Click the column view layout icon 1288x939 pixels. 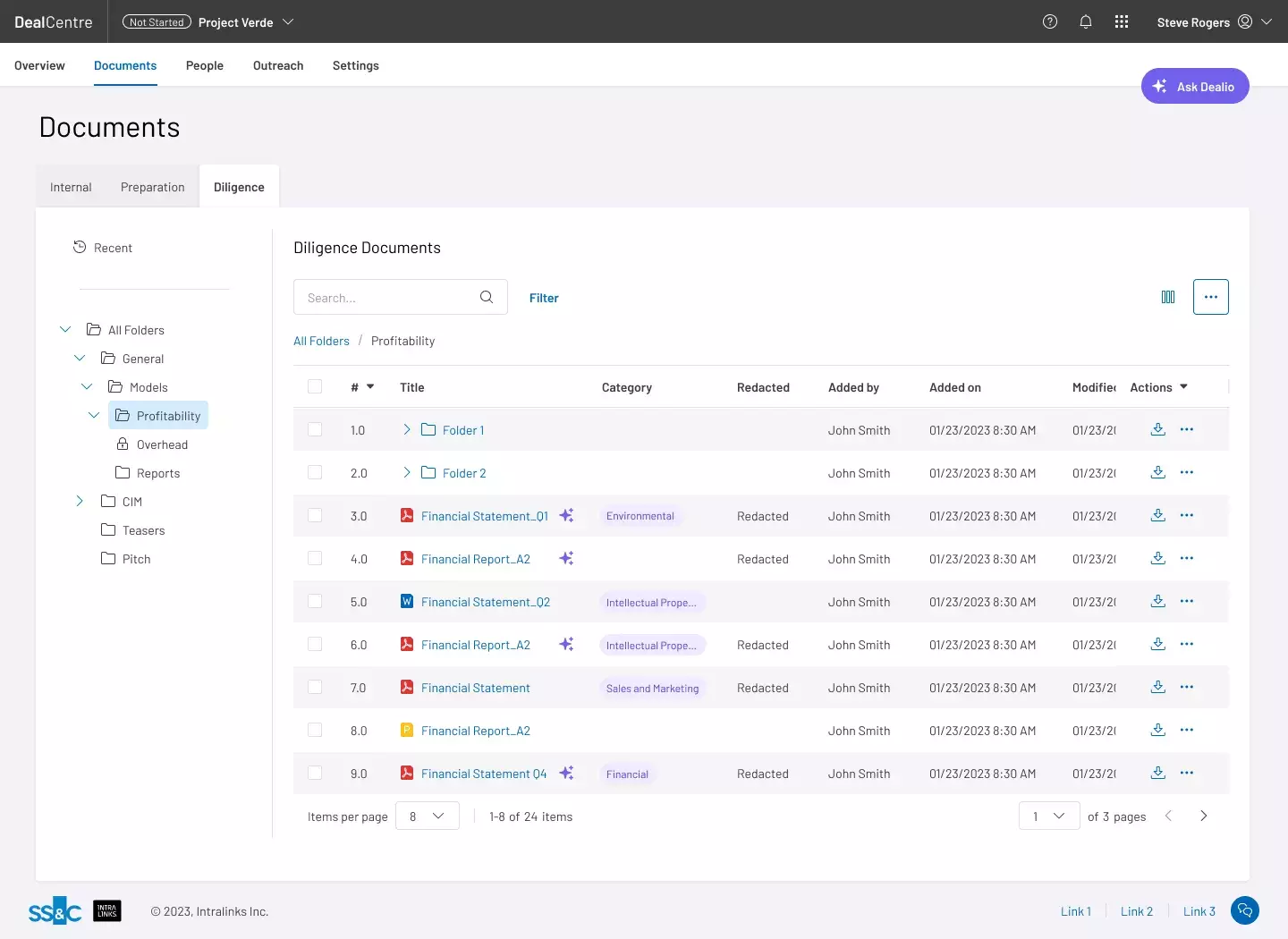pos(1168,297)
